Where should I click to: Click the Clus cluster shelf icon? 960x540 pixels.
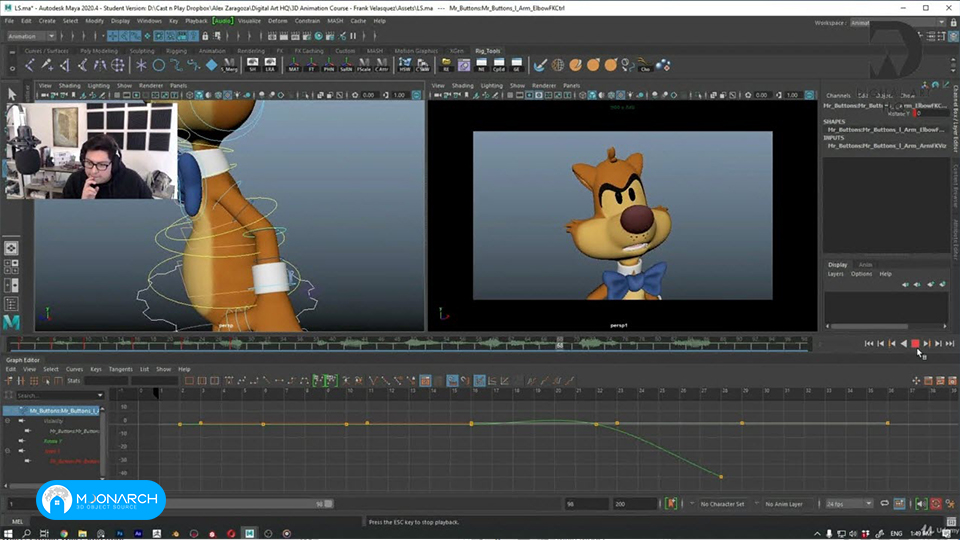pyautogui.click(x=645, y=65)
